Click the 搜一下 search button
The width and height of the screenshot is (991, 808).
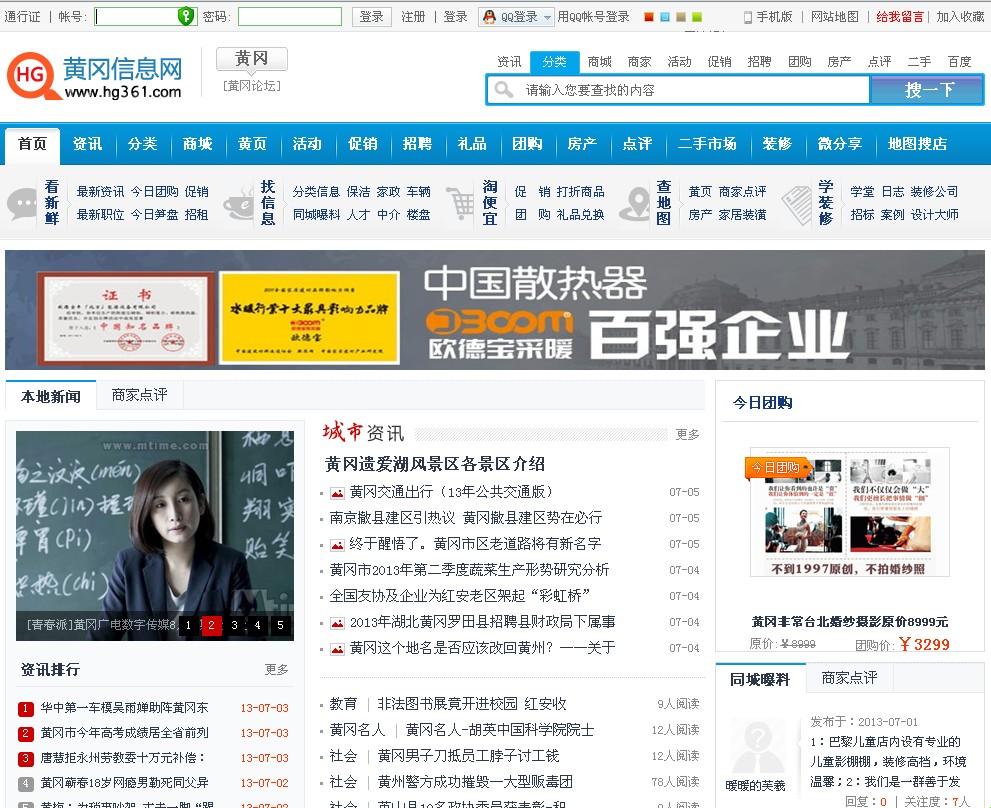(x=927, y=90)
